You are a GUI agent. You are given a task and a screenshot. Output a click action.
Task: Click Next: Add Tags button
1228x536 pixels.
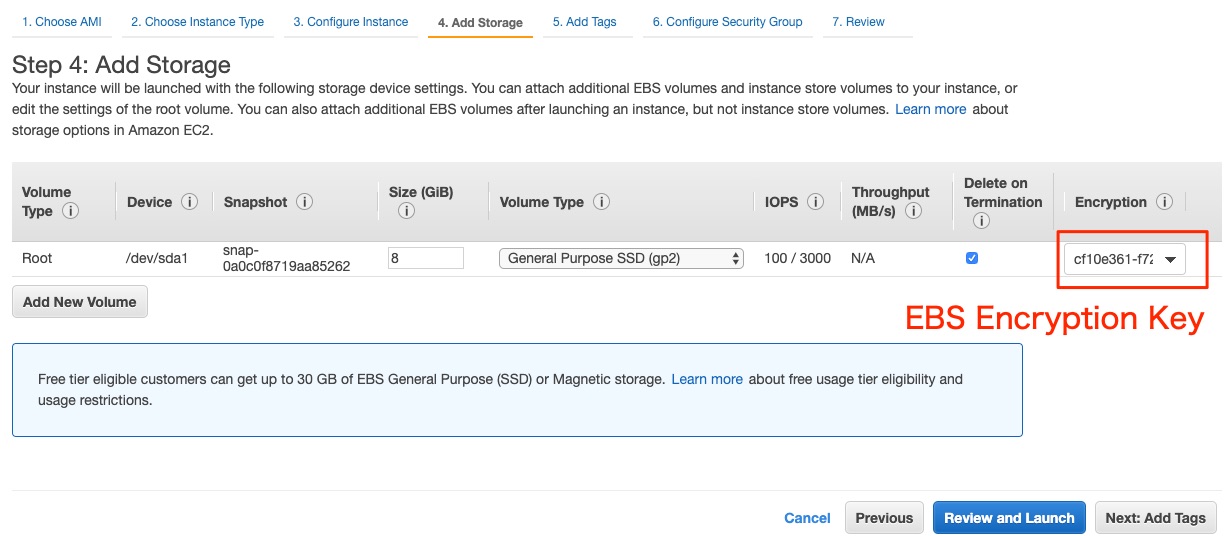(1156, 518)
